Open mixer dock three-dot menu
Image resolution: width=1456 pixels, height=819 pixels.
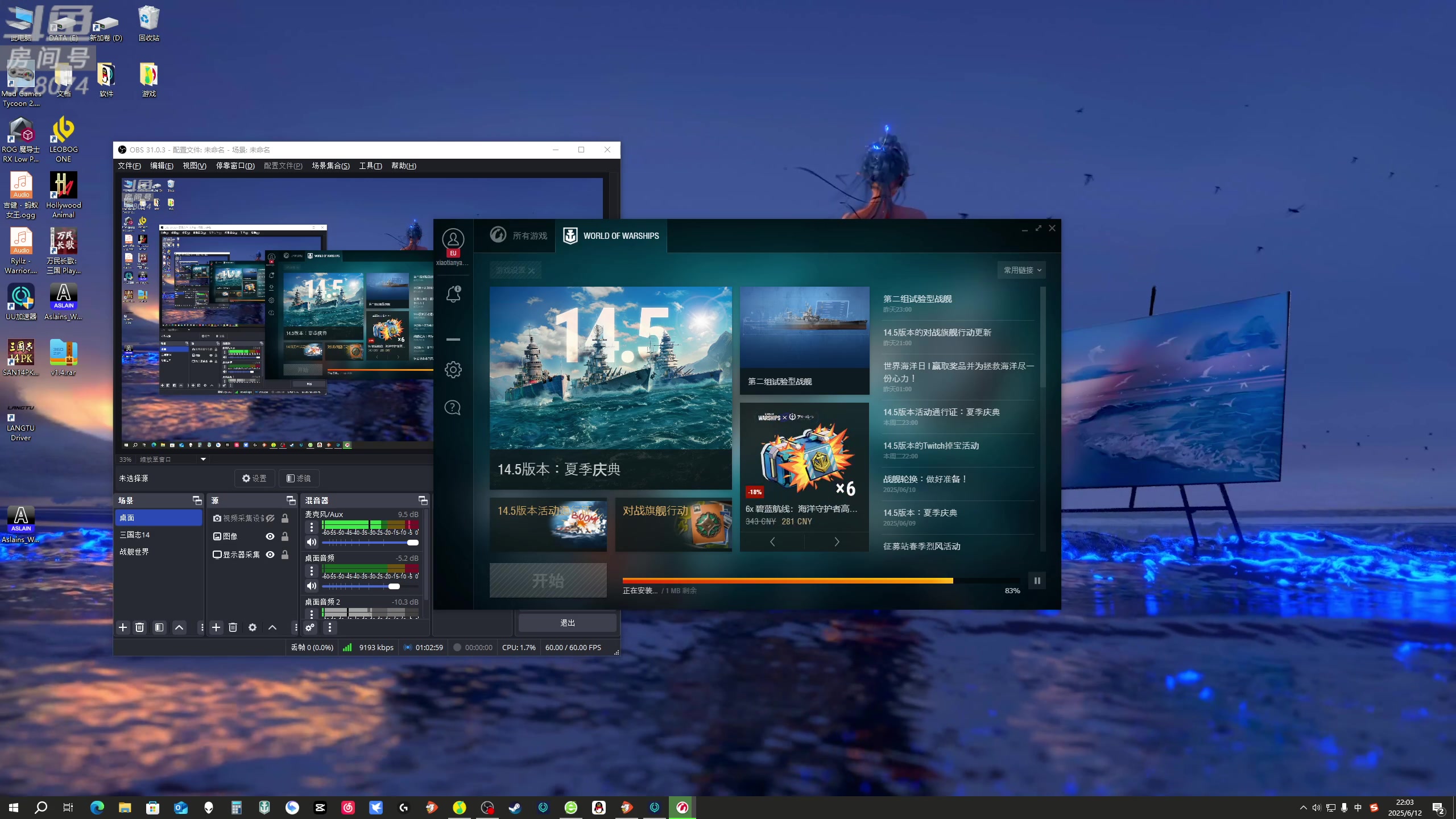click(x=330, y=627)
